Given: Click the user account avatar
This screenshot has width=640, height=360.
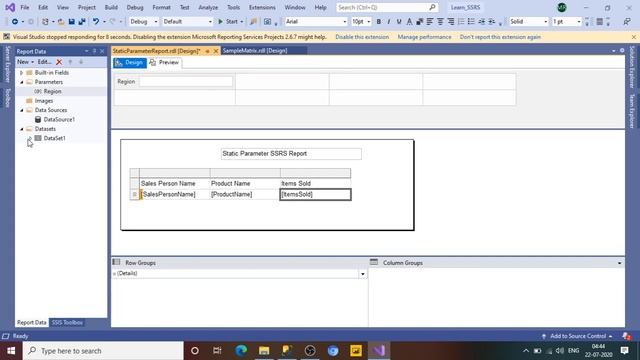Looking at the screenshot, I should point(562,7).
